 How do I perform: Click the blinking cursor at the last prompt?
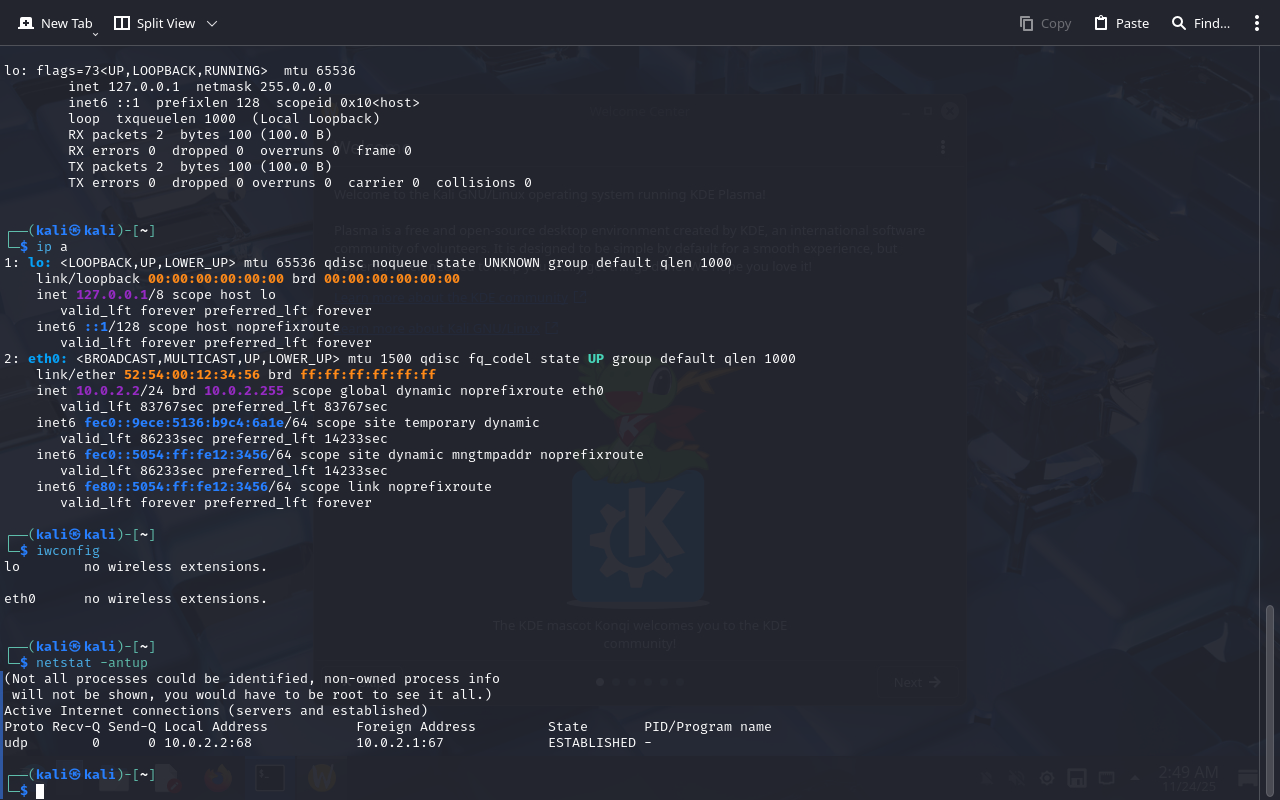(40, 791)
